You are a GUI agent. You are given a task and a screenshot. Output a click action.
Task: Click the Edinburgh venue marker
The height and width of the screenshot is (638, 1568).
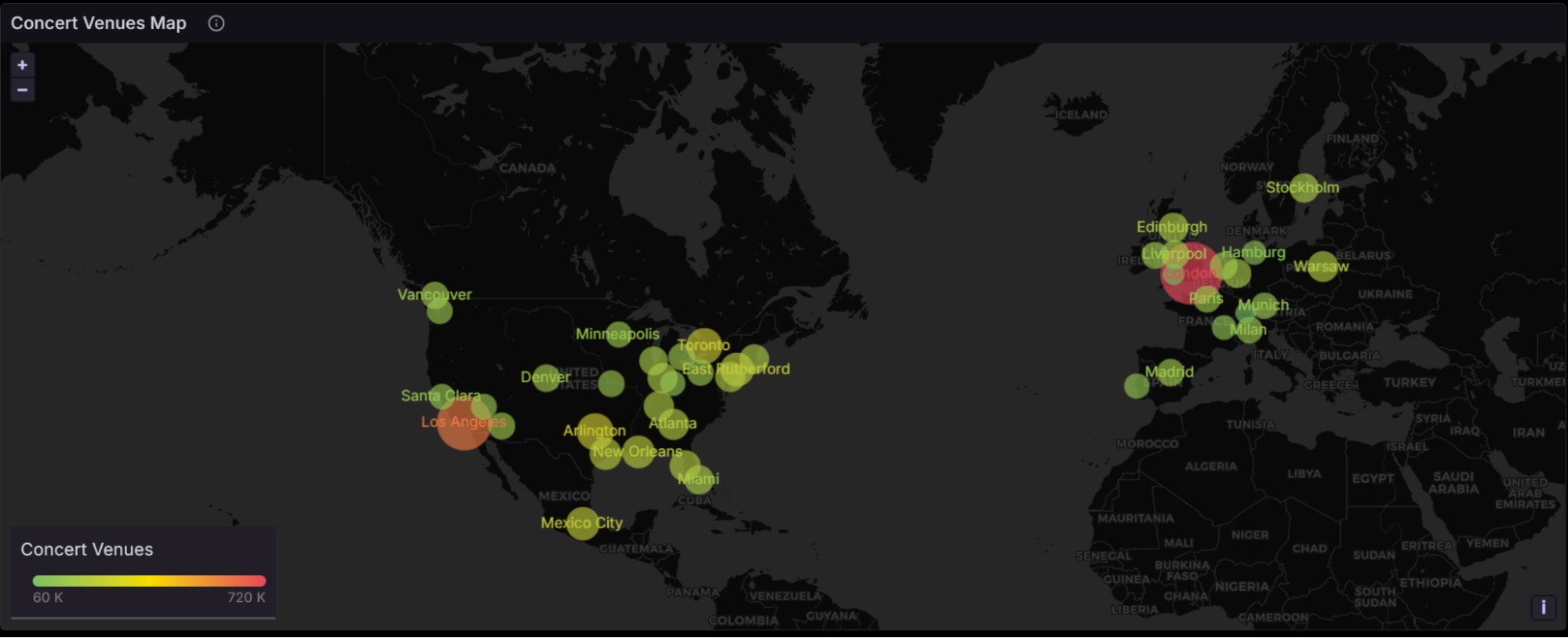[1173, 228]
